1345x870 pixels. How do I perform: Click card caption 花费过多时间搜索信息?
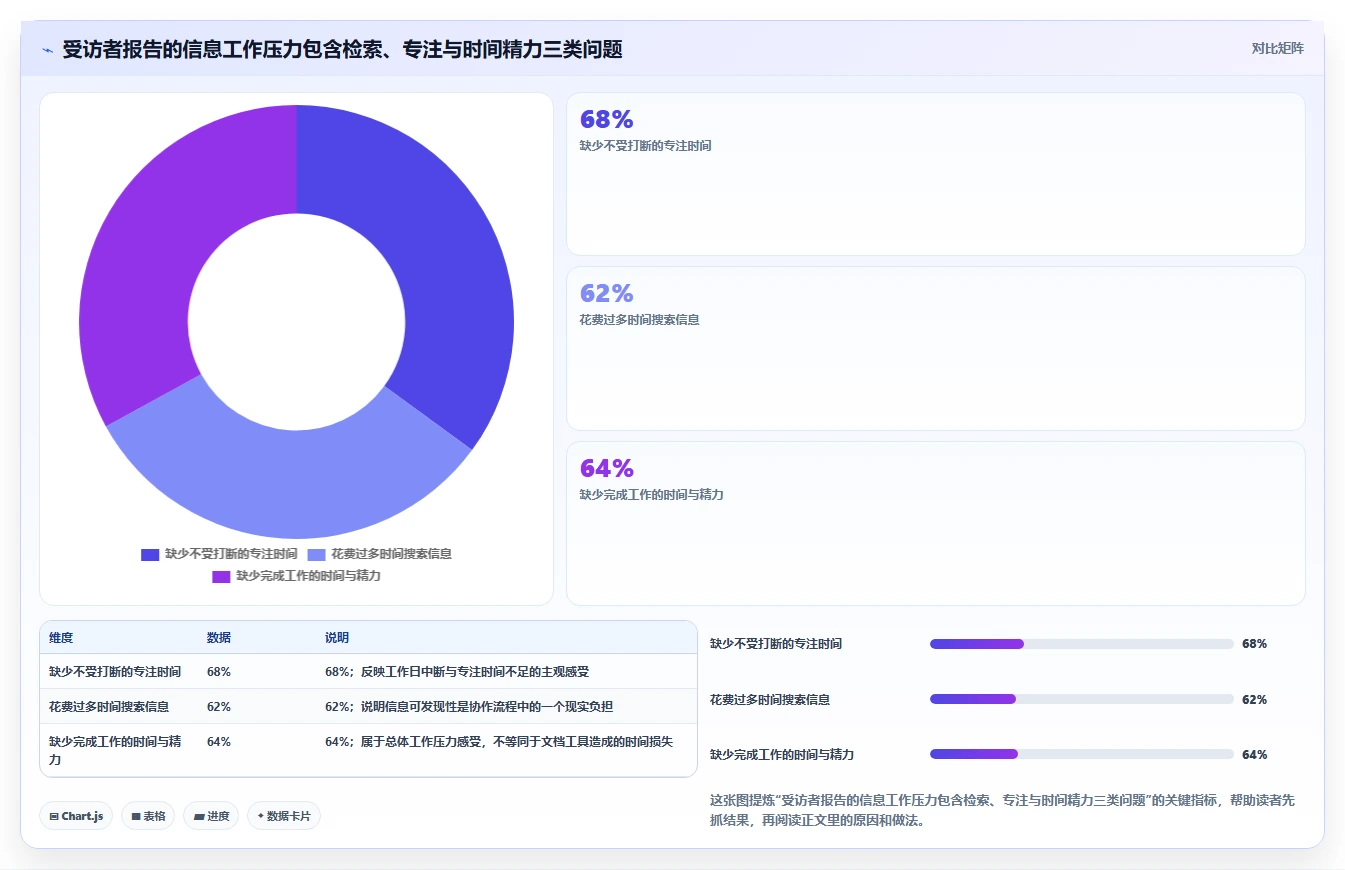pyautogui.click(x=639, y=320)
